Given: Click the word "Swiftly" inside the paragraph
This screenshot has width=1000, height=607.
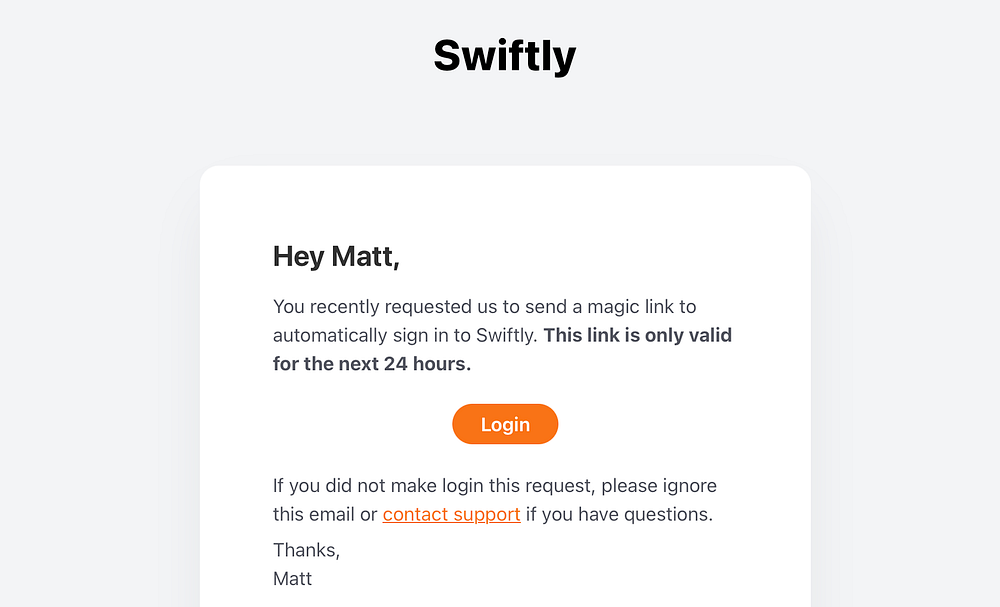Looking at the screenshot, I should 505,335.
